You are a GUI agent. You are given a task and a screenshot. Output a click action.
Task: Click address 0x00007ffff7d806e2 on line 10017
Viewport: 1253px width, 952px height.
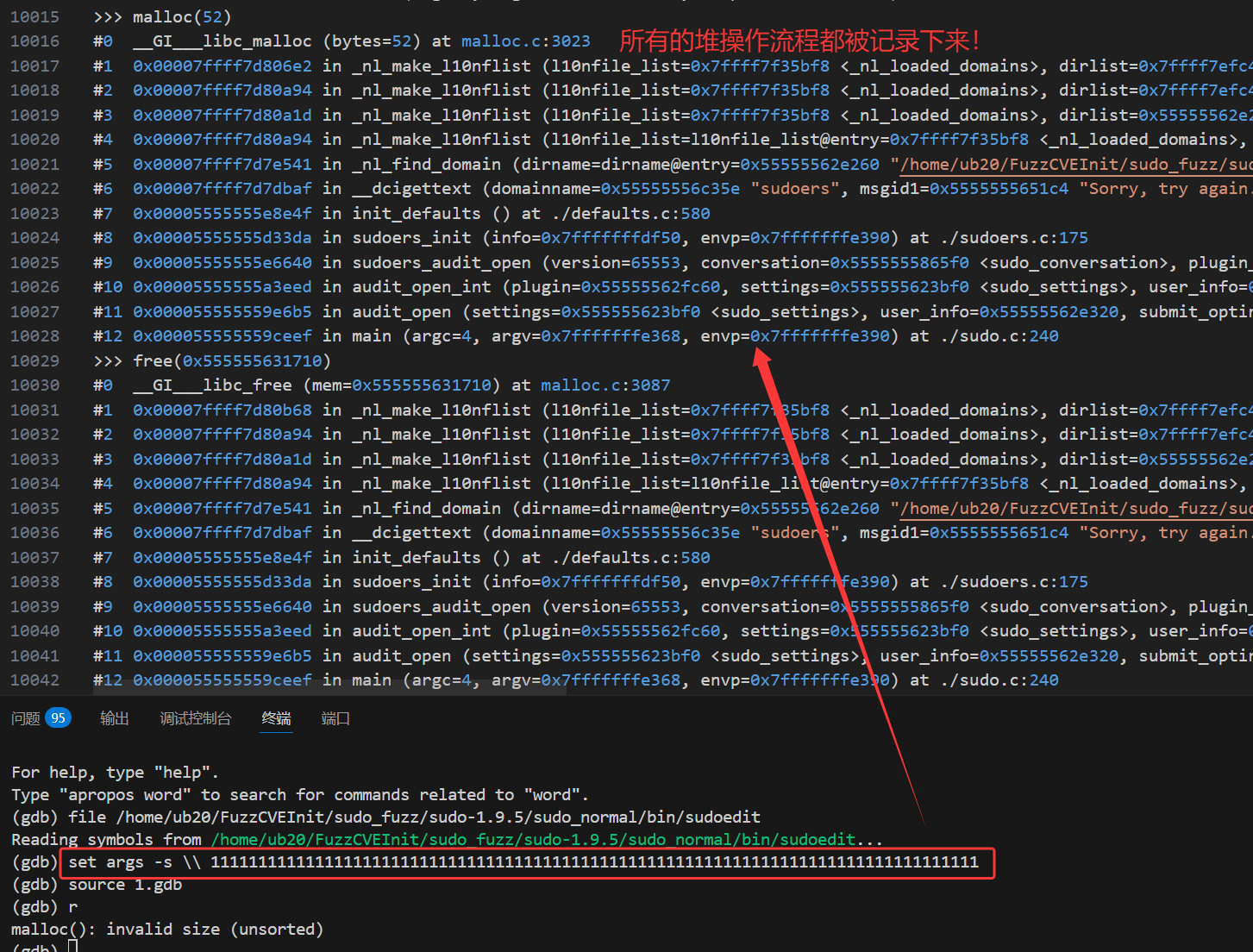[222, 66]
